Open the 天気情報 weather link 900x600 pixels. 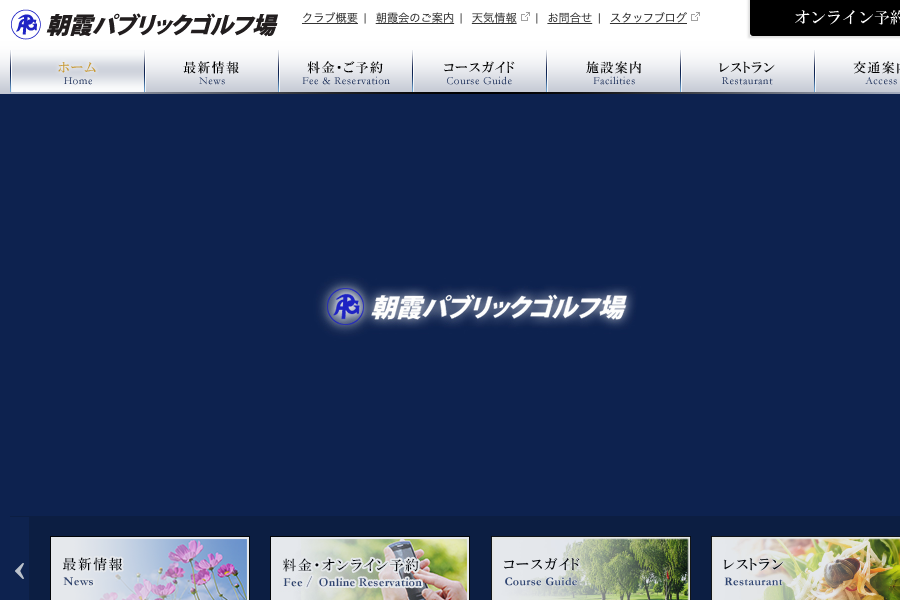click(x=494, y=18)
